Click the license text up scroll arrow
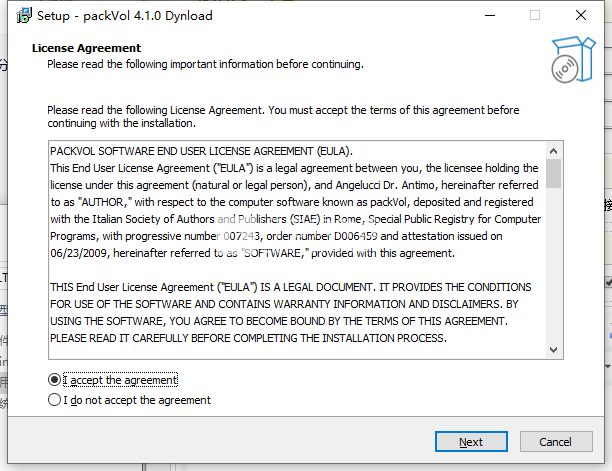Image resolution: width=612 pixels, height=471 pixels. click(x=553, y=151)
